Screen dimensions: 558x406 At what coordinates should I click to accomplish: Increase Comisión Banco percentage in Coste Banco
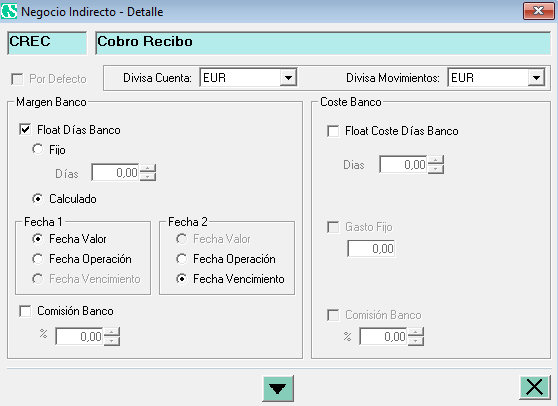(416, 332)
